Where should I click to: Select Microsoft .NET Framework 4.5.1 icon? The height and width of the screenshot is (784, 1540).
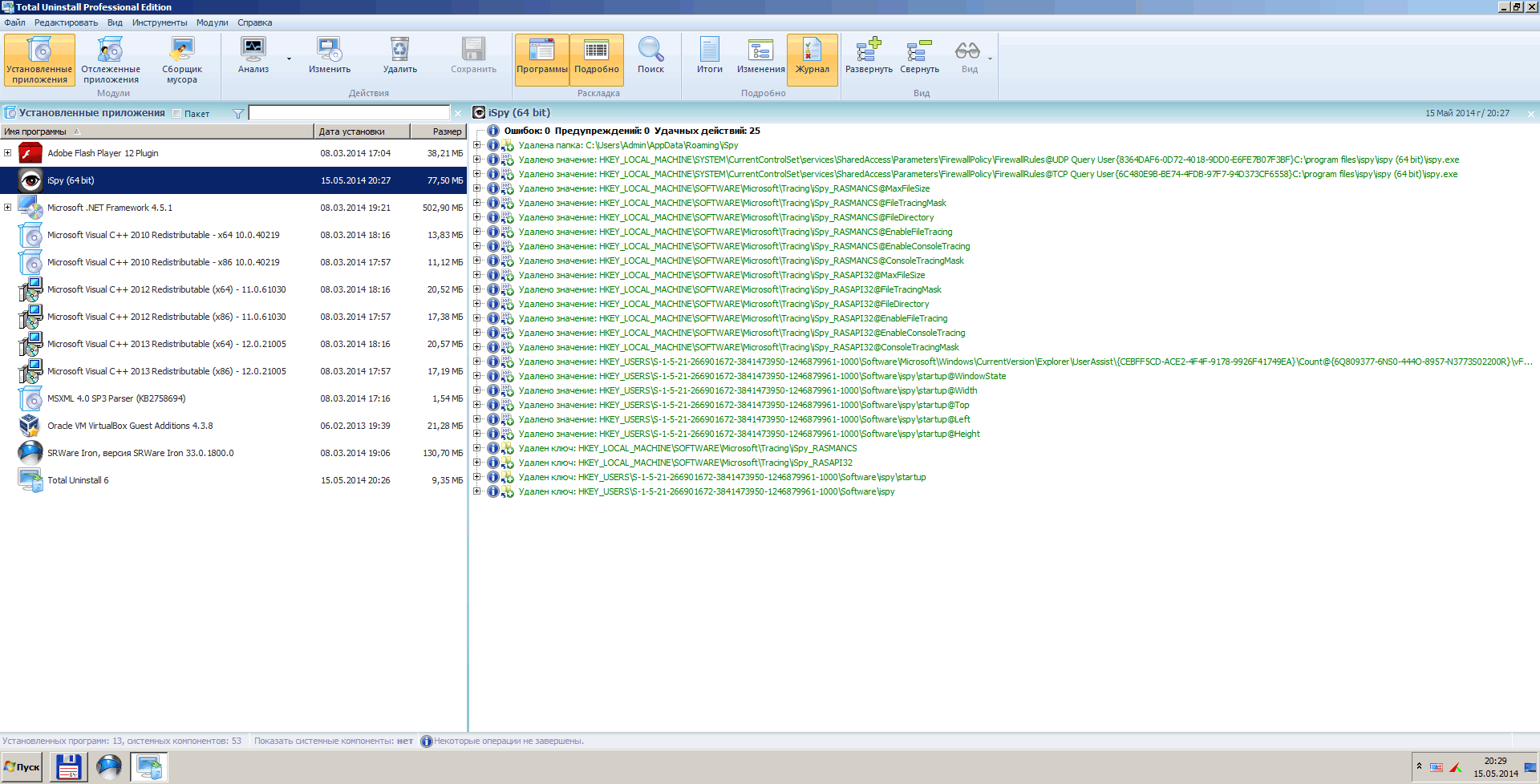click(x=30, y=208)
